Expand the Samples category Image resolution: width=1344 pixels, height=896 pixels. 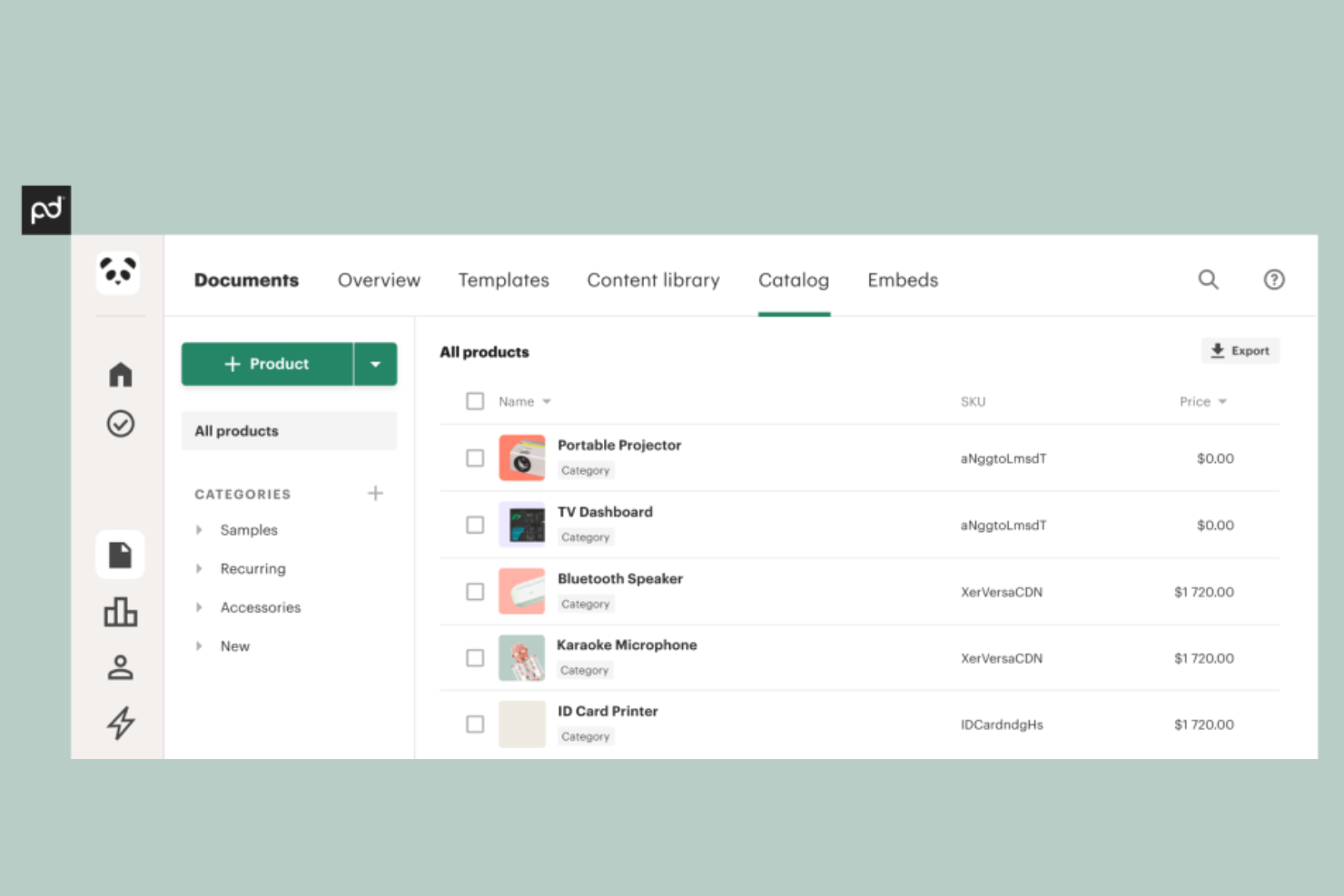[x=200, y=529]
